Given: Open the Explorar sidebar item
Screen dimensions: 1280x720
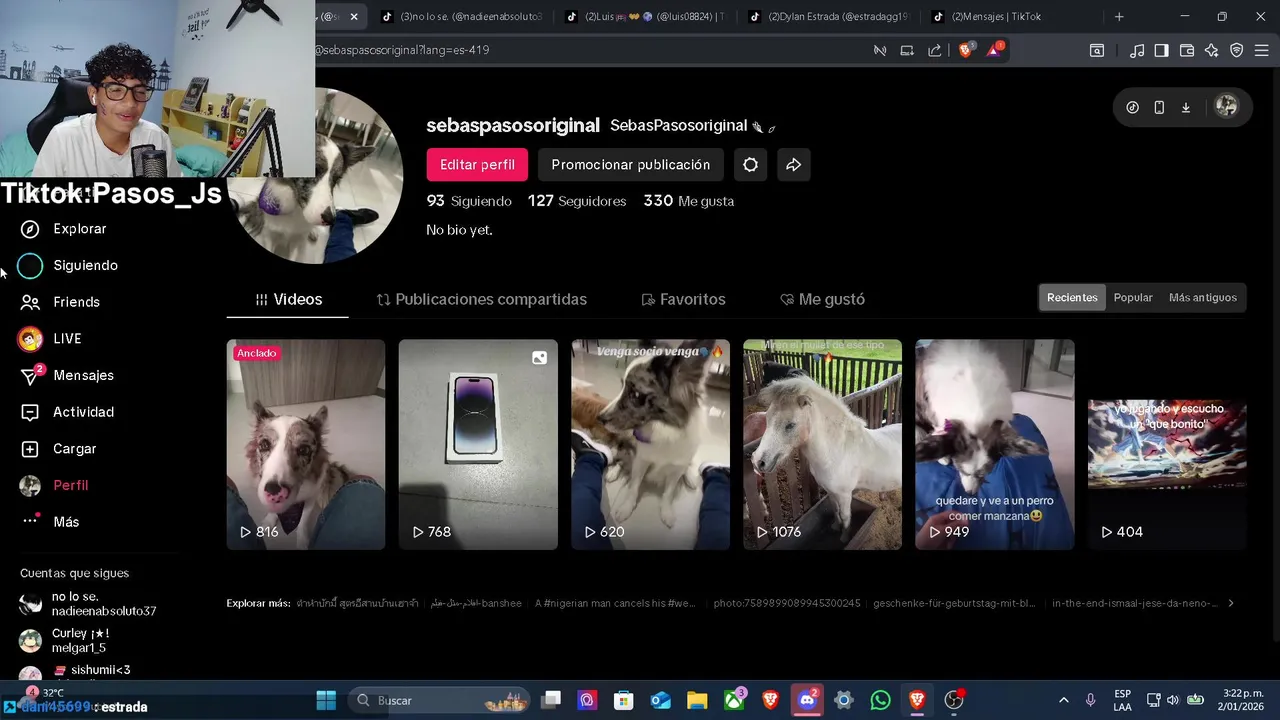Looking at the screenshot, I should tap(64, 229).
